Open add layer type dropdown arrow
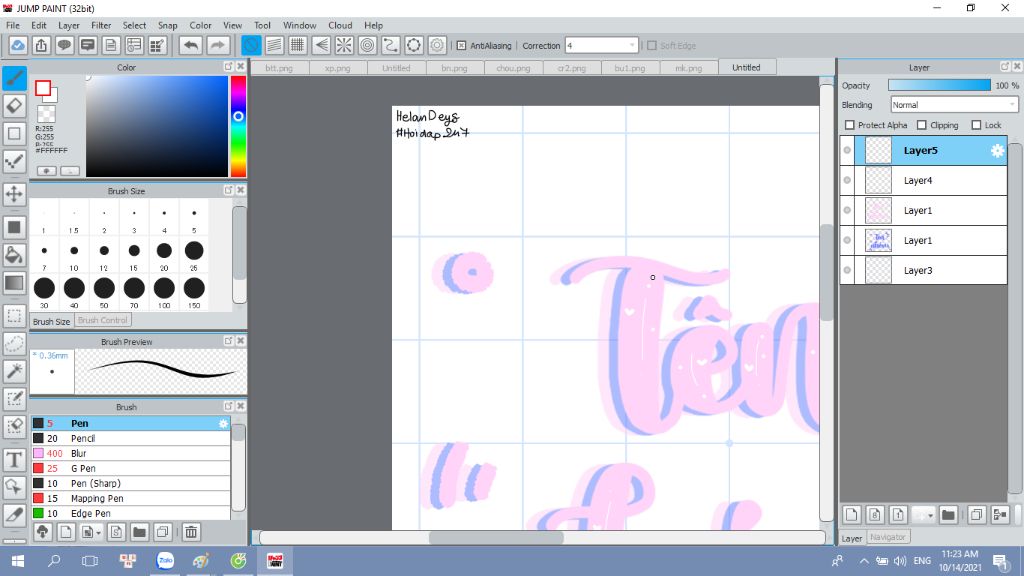Screen dimensions: 1024x576 coord(930,515)
